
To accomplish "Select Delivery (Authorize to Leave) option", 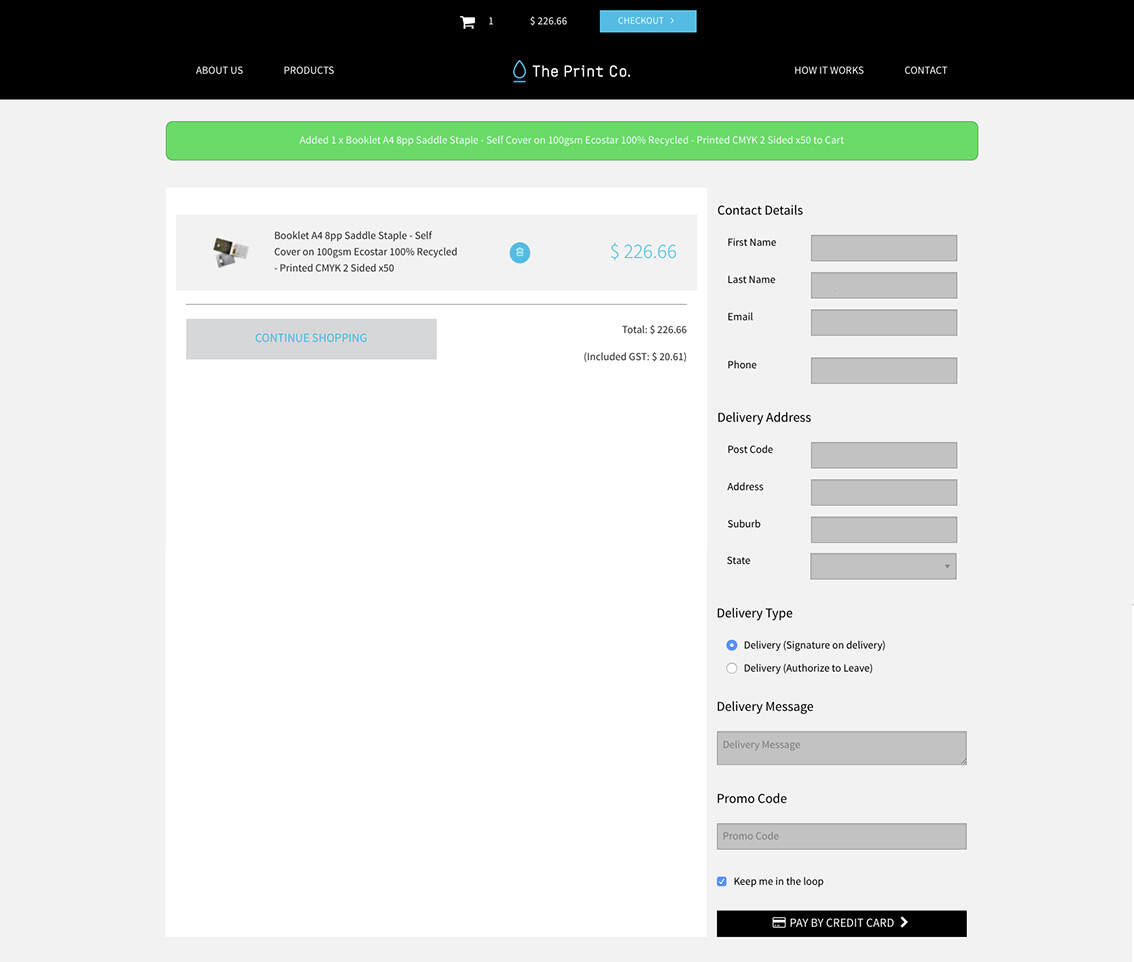I will pos(732,668).
